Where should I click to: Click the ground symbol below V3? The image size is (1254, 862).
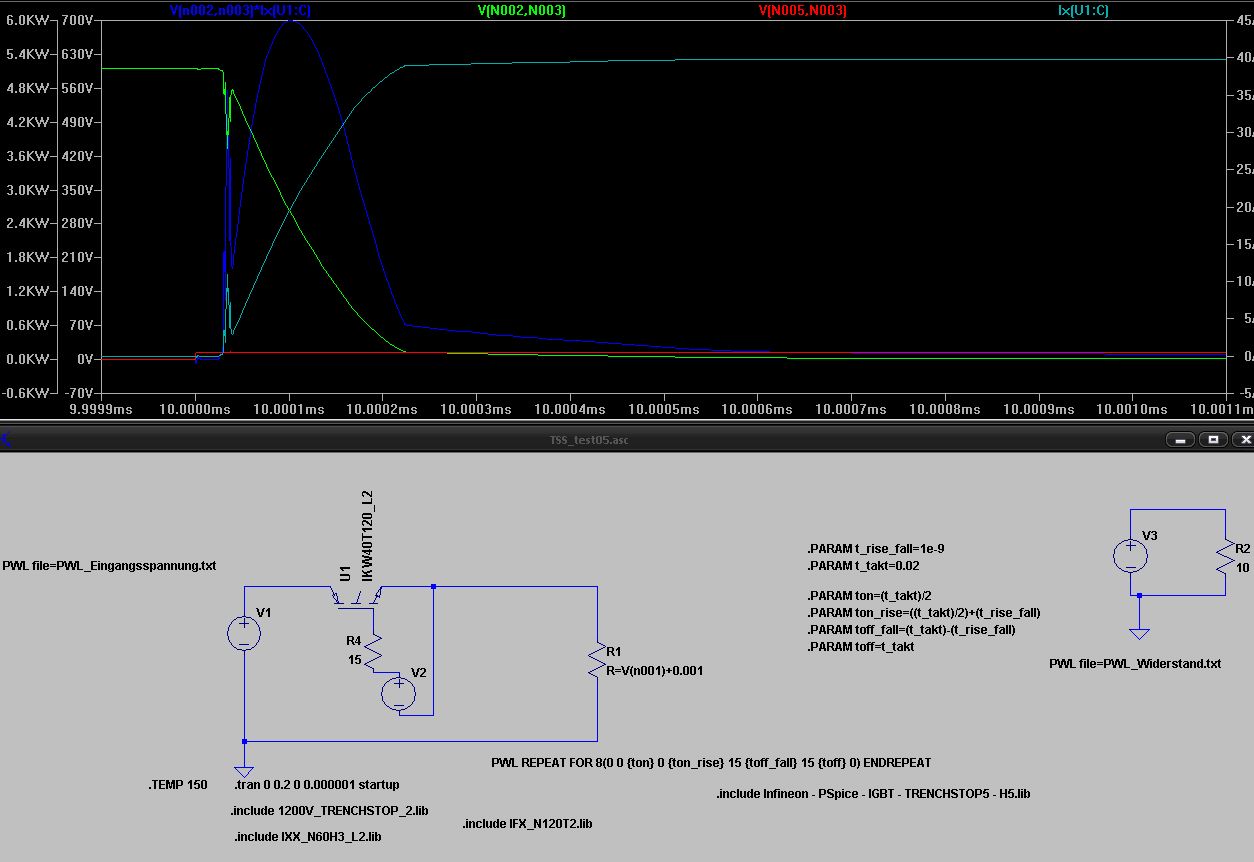coord(1140,632)
